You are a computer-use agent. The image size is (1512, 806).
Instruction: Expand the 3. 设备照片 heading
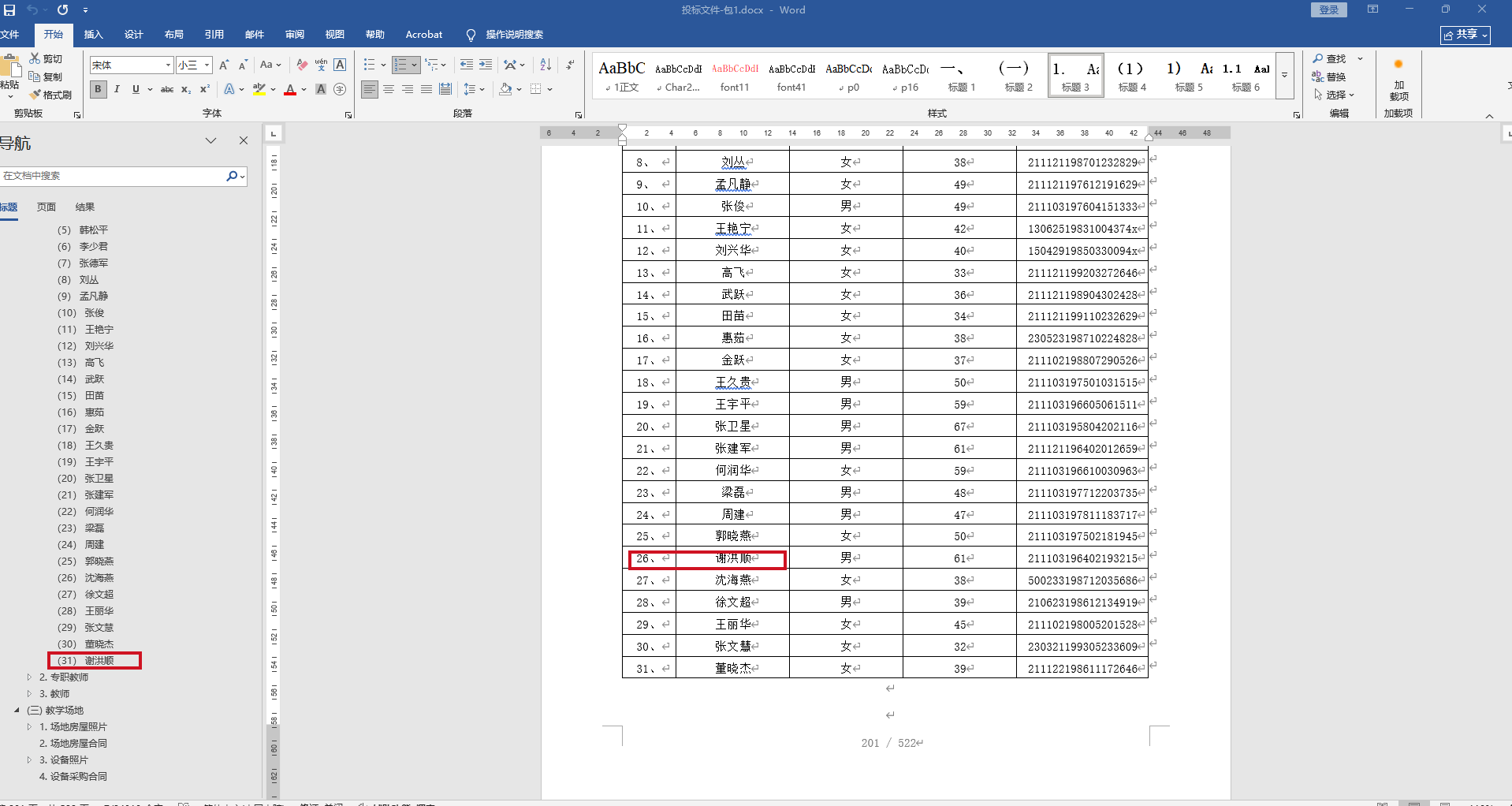29,759
